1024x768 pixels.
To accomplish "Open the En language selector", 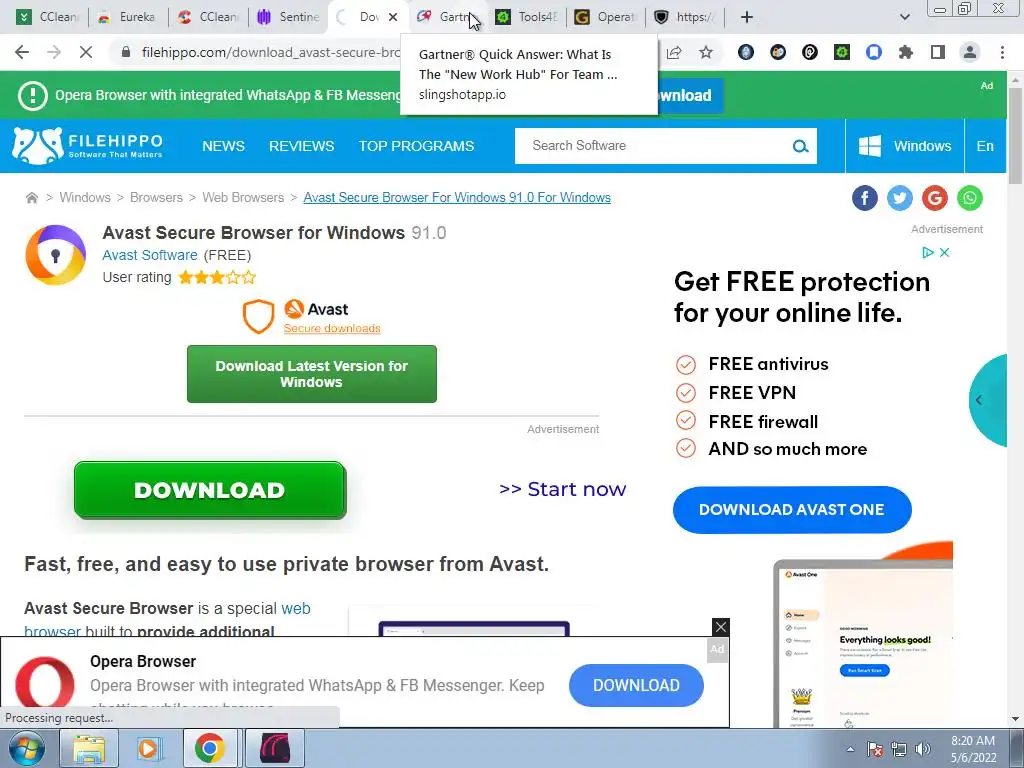I will (x=985, y=146).
